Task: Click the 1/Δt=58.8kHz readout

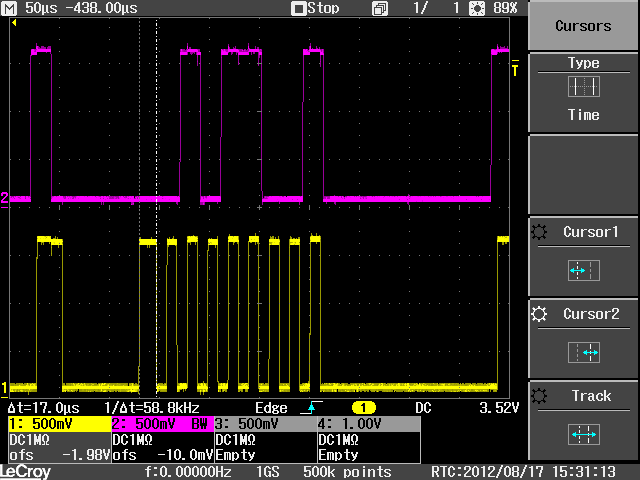Action: pos(152,408)
